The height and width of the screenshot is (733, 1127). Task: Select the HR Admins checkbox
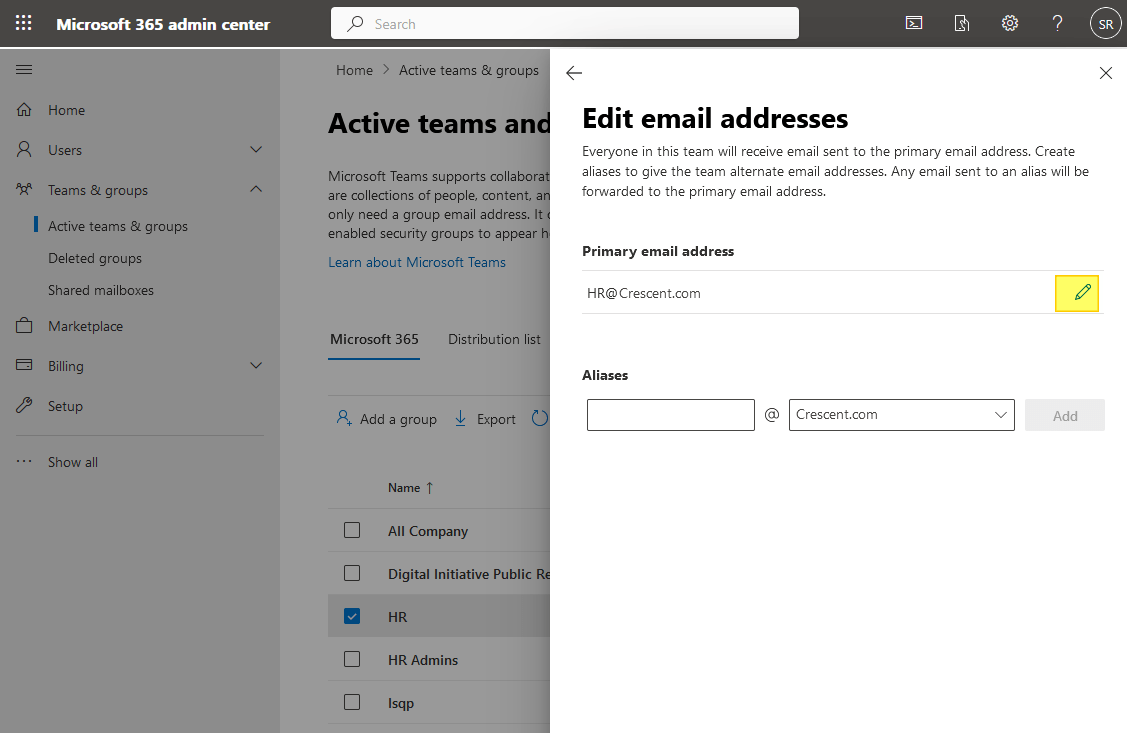click(352, 659)
